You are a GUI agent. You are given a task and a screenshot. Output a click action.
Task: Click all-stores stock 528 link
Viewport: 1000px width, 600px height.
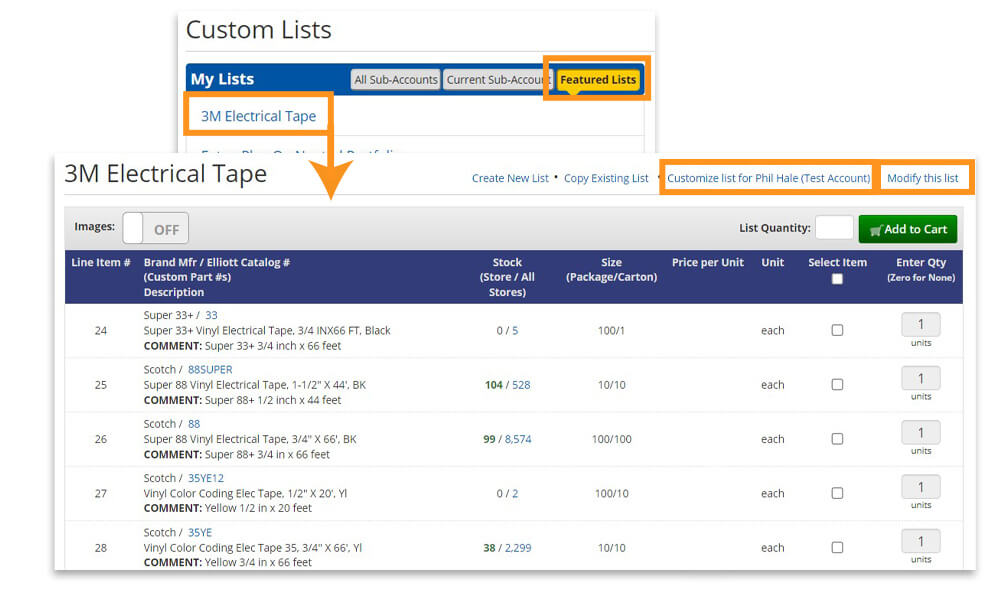coord(521,384)
